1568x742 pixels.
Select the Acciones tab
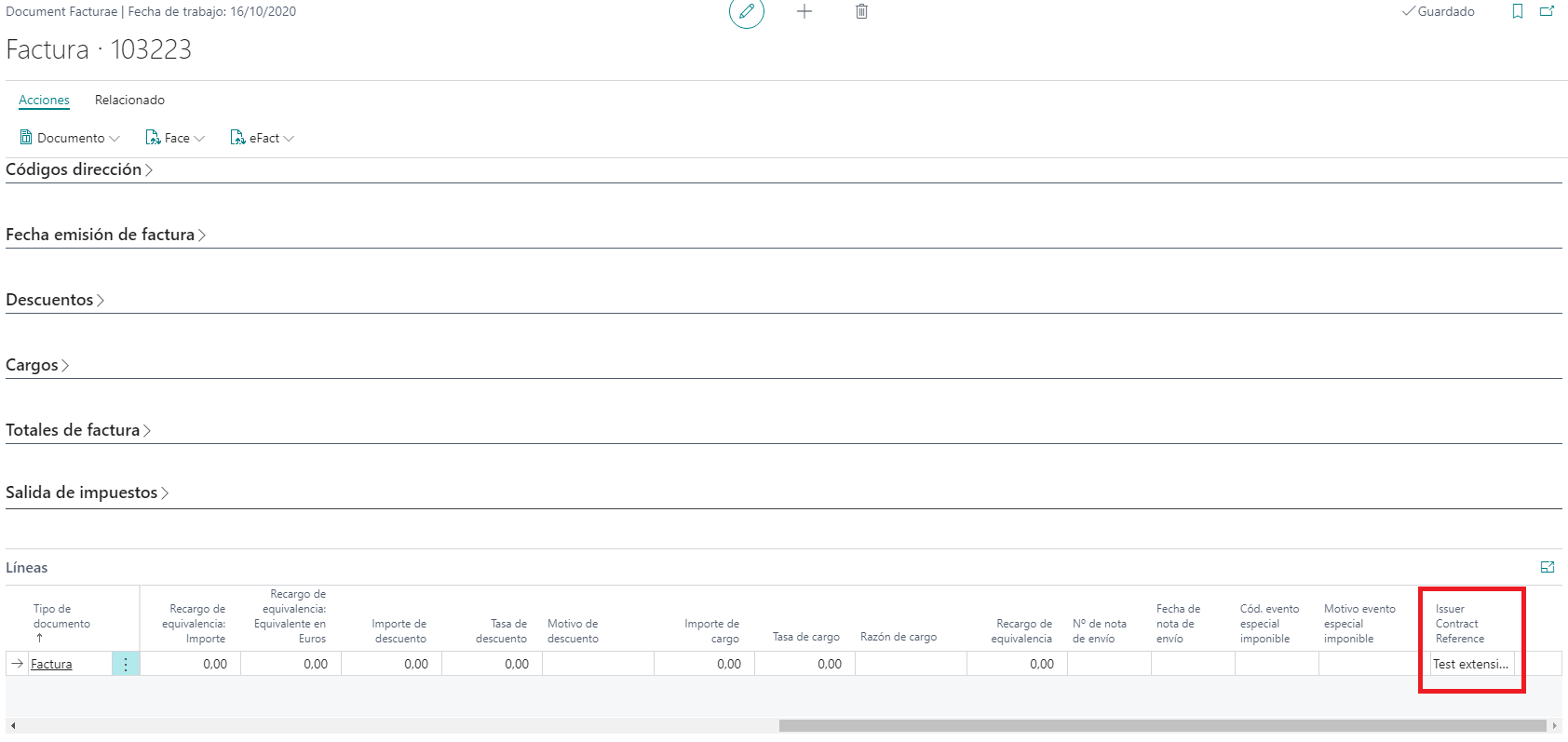pos(44,100)
